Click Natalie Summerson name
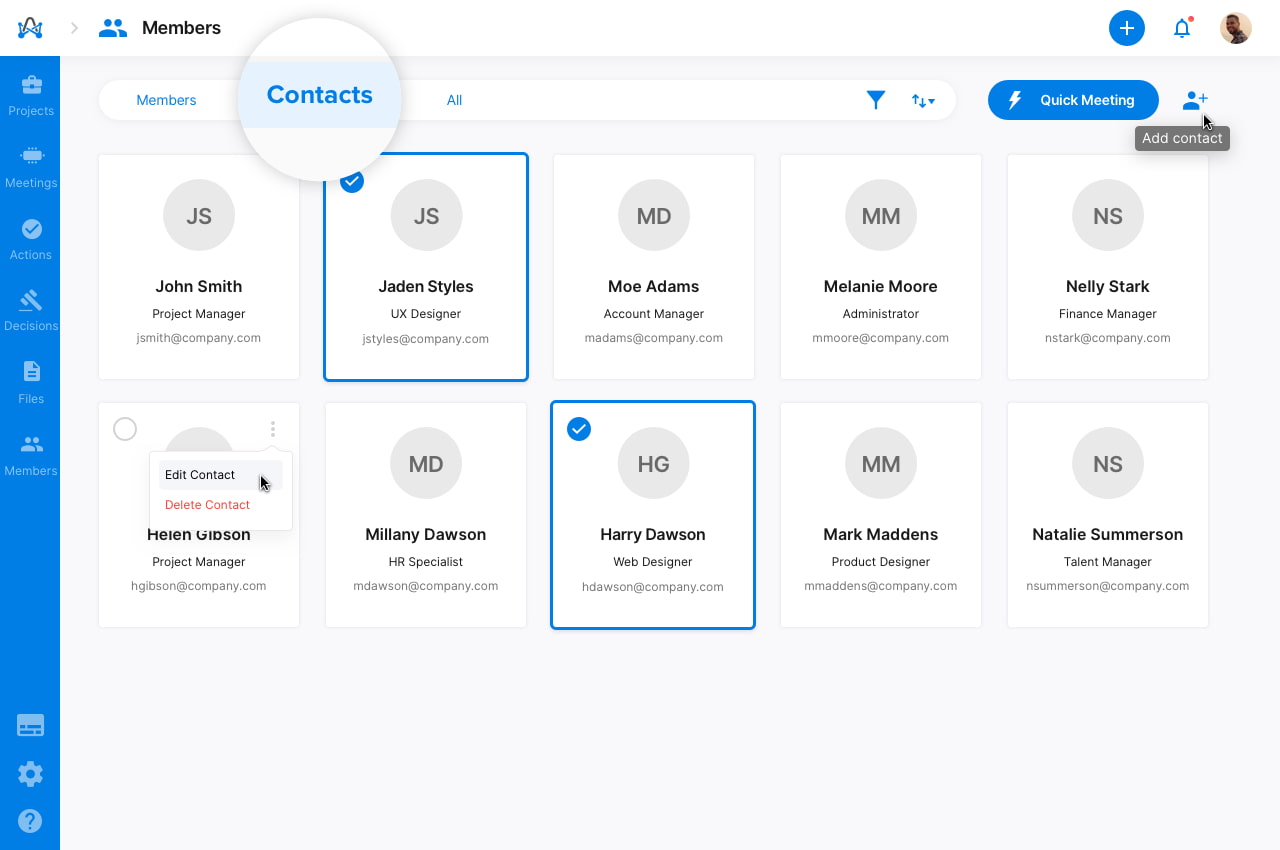The image size is (1280, 850). pyautogui.click(x=1108, y=534)
